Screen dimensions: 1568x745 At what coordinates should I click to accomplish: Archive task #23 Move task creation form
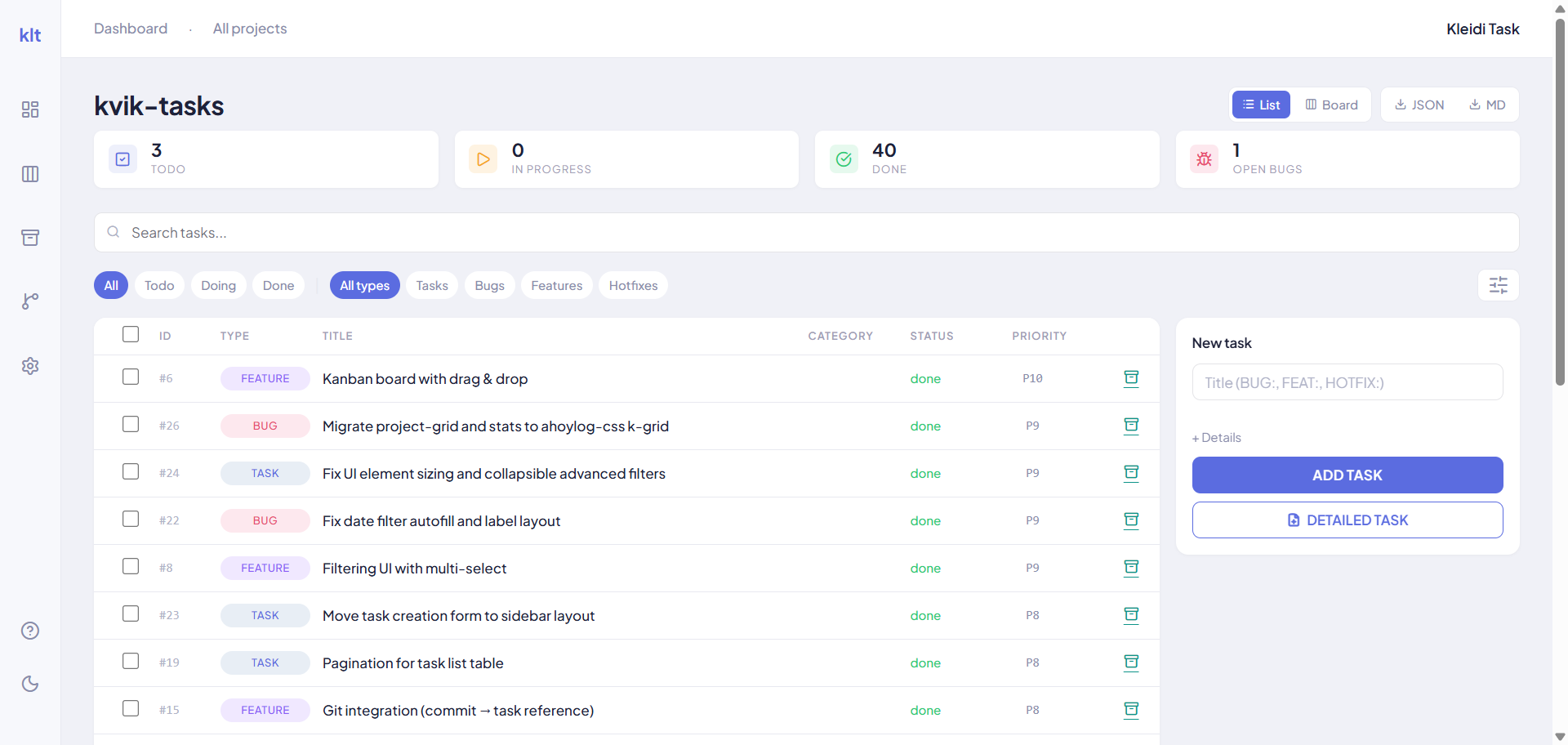pos(1131,615)
